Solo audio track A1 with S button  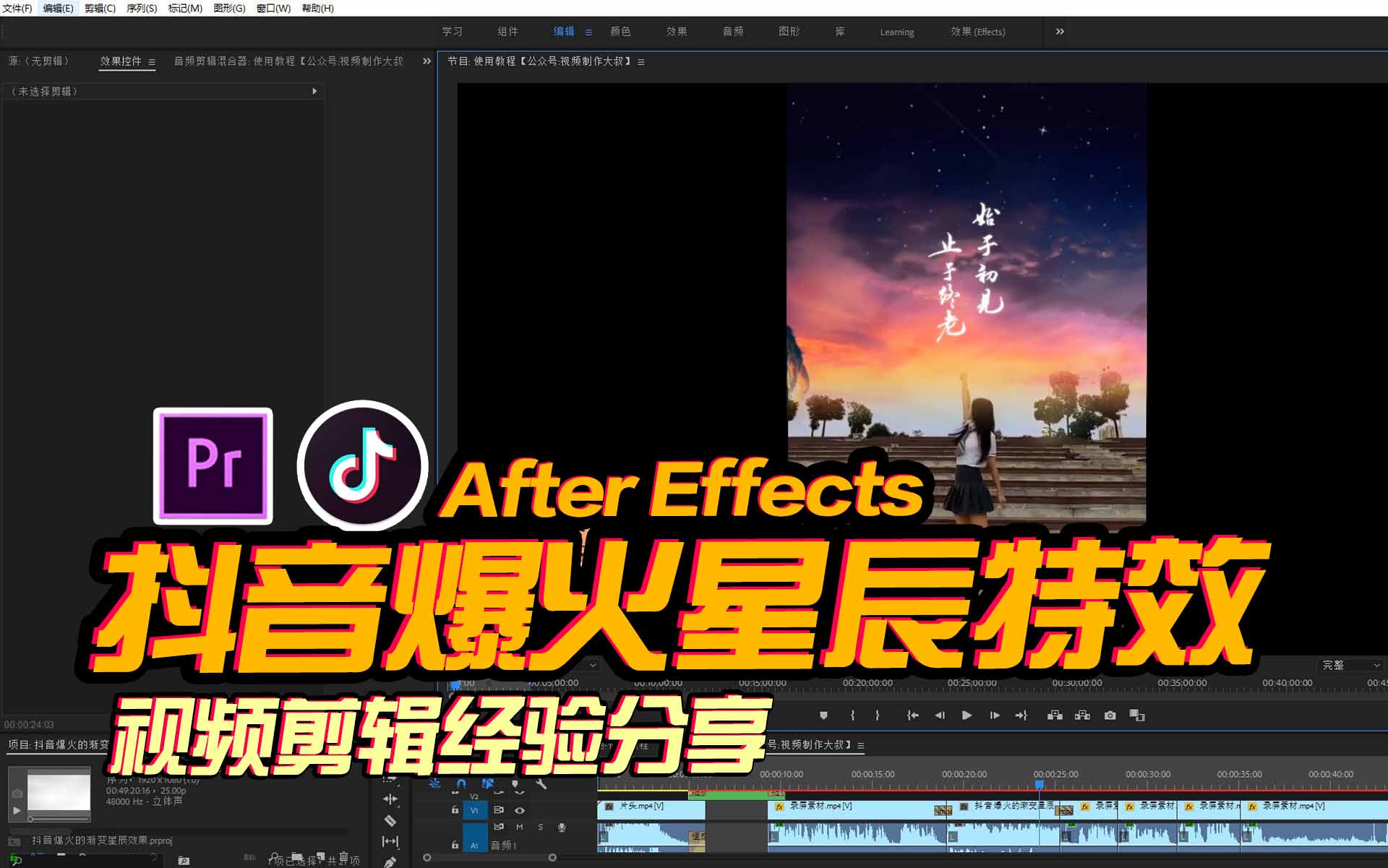point(540,827)
